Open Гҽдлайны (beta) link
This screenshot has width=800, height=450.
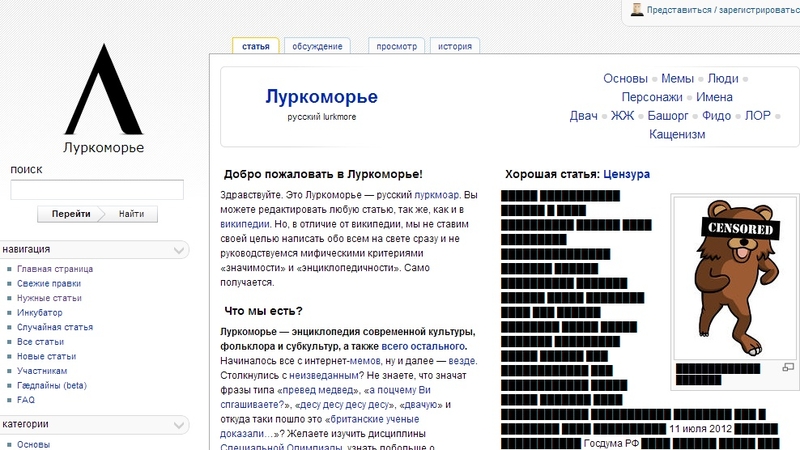click(52, 385)
